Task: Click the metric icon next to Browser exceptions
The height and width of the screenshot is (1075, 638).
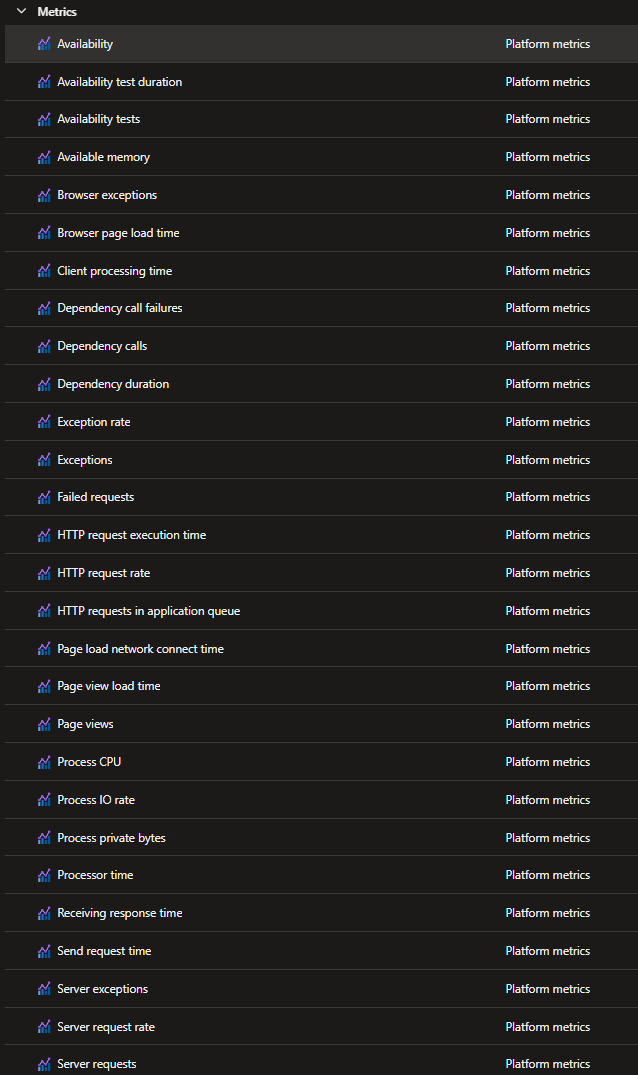Action: tap(44, 195)
